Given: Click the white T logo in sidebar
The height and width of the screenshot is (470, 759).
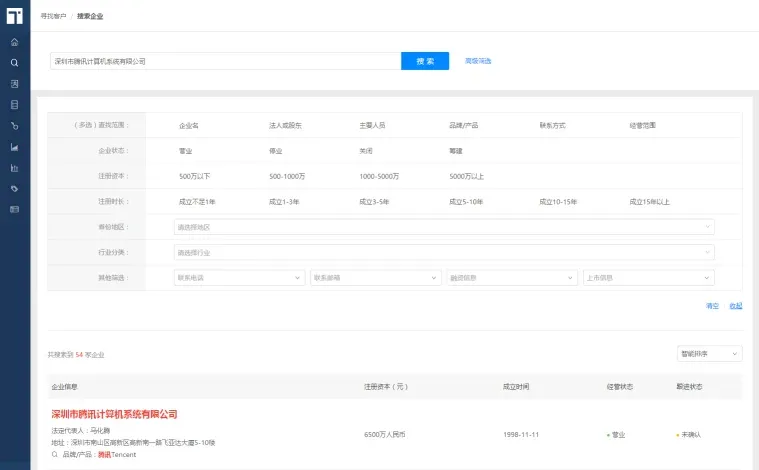Looking at the screenshot, I should pos(15,16).
